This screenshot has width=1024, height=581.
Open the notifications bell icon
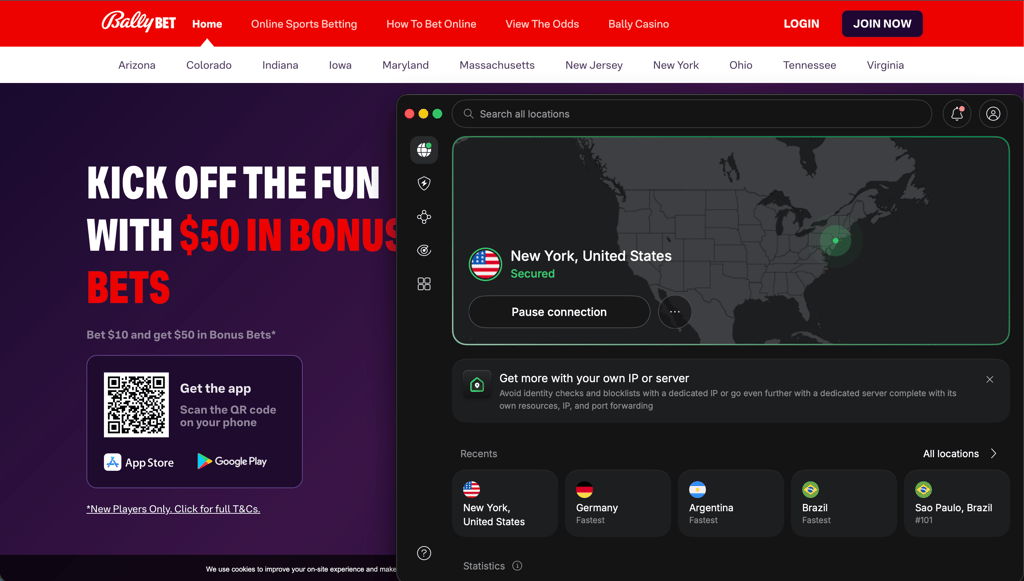click(957, 114)
